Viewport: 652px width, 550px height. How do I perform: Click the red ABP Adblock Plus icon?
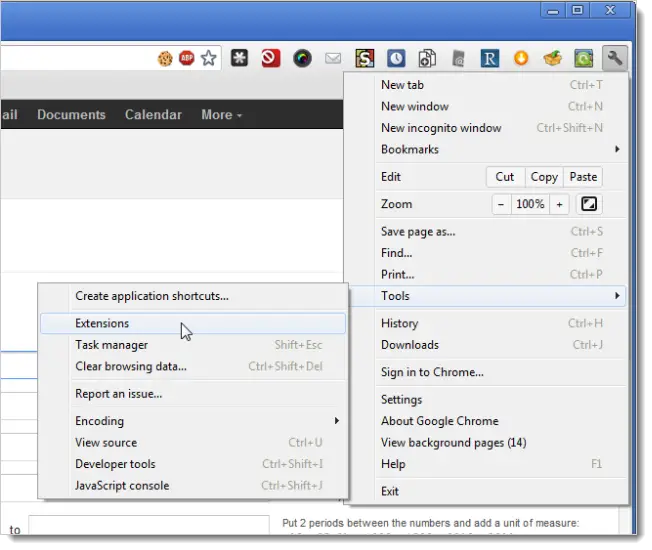(187, 58)
